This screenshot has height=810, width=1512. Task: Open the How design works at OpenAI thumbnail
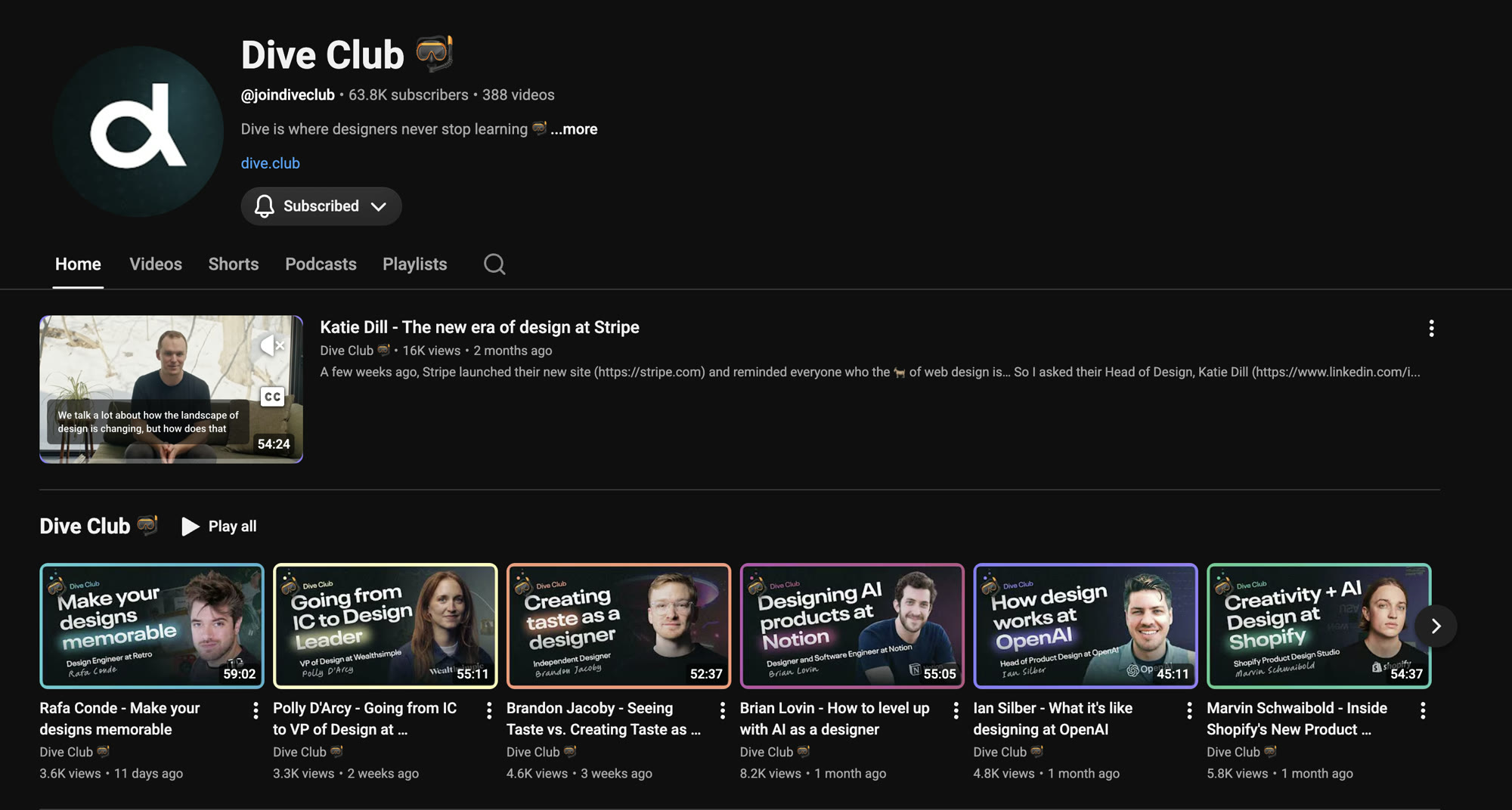pos(1086,626)
